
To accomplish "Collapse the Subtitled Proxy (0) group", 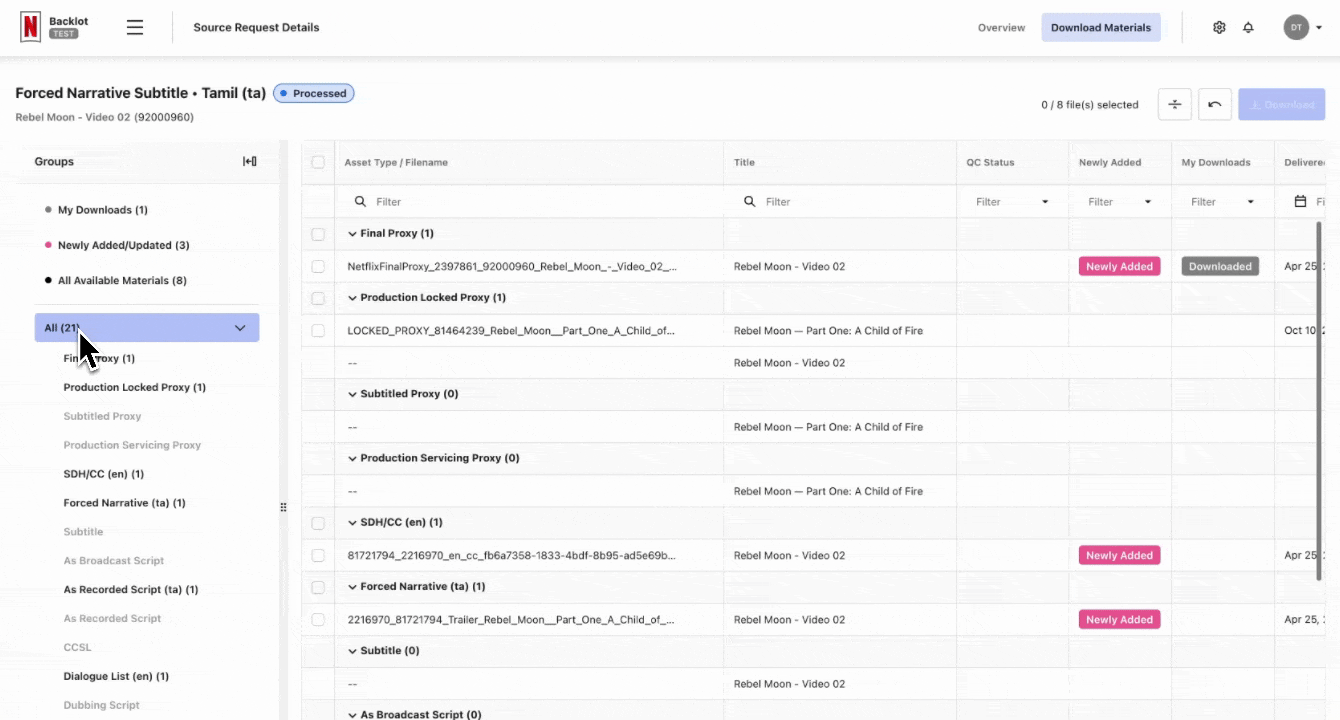I will click(x=352, y=394).
